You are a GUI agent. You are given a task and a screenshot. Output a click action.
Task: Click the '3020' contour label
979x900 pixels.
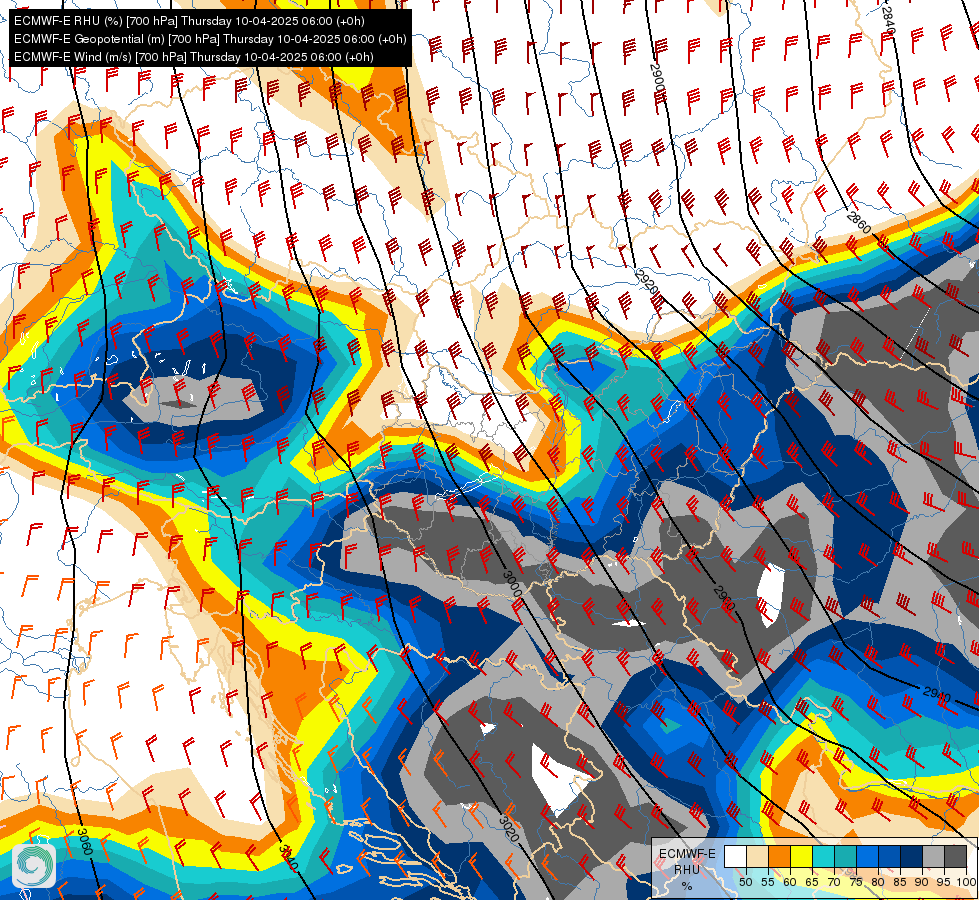509,828
